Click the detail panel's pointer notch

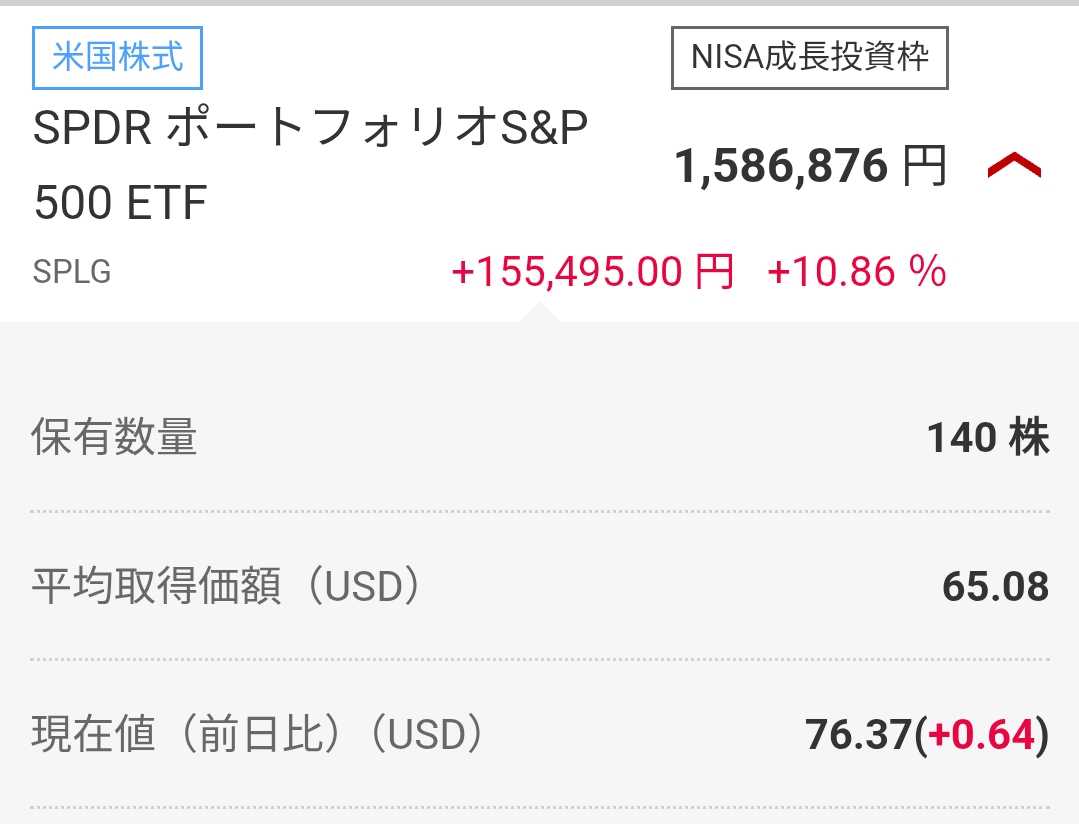[x=540, y=313]
